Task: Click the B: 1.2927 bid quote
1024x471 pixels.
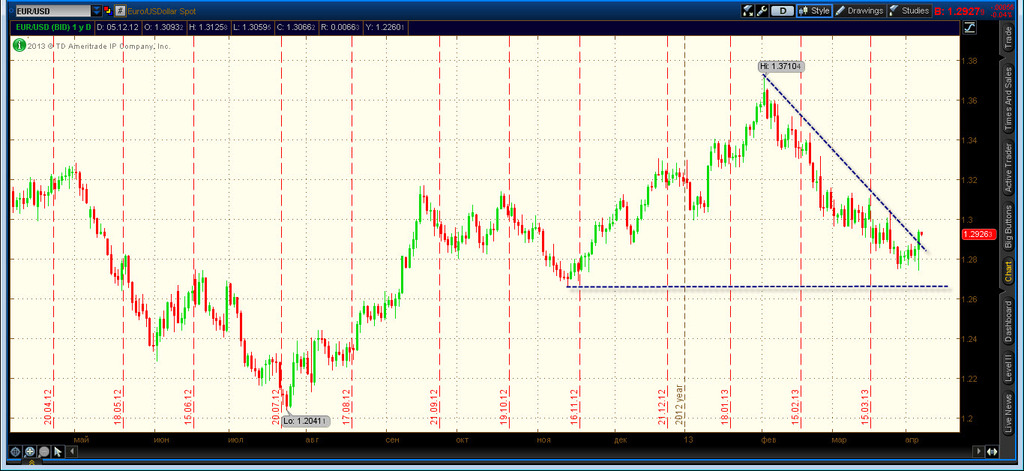Action: pyautogui.click(x=959, y=11)
